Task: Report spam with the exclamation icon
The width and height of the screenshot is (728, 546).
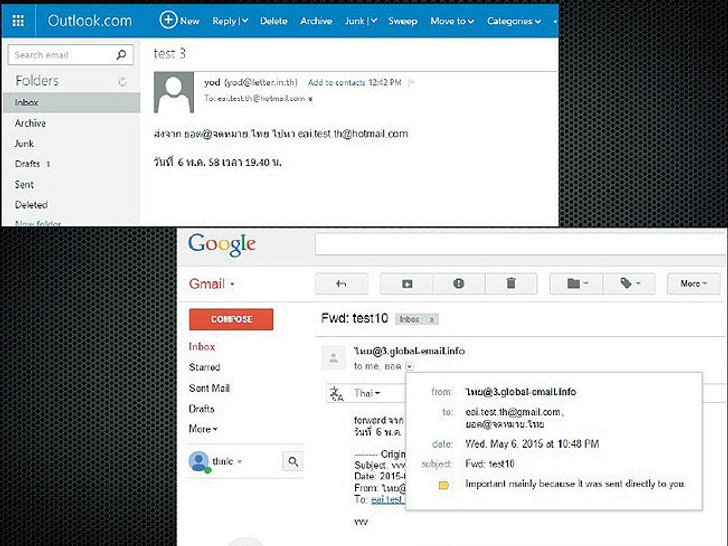Action: tap(459, 284)
